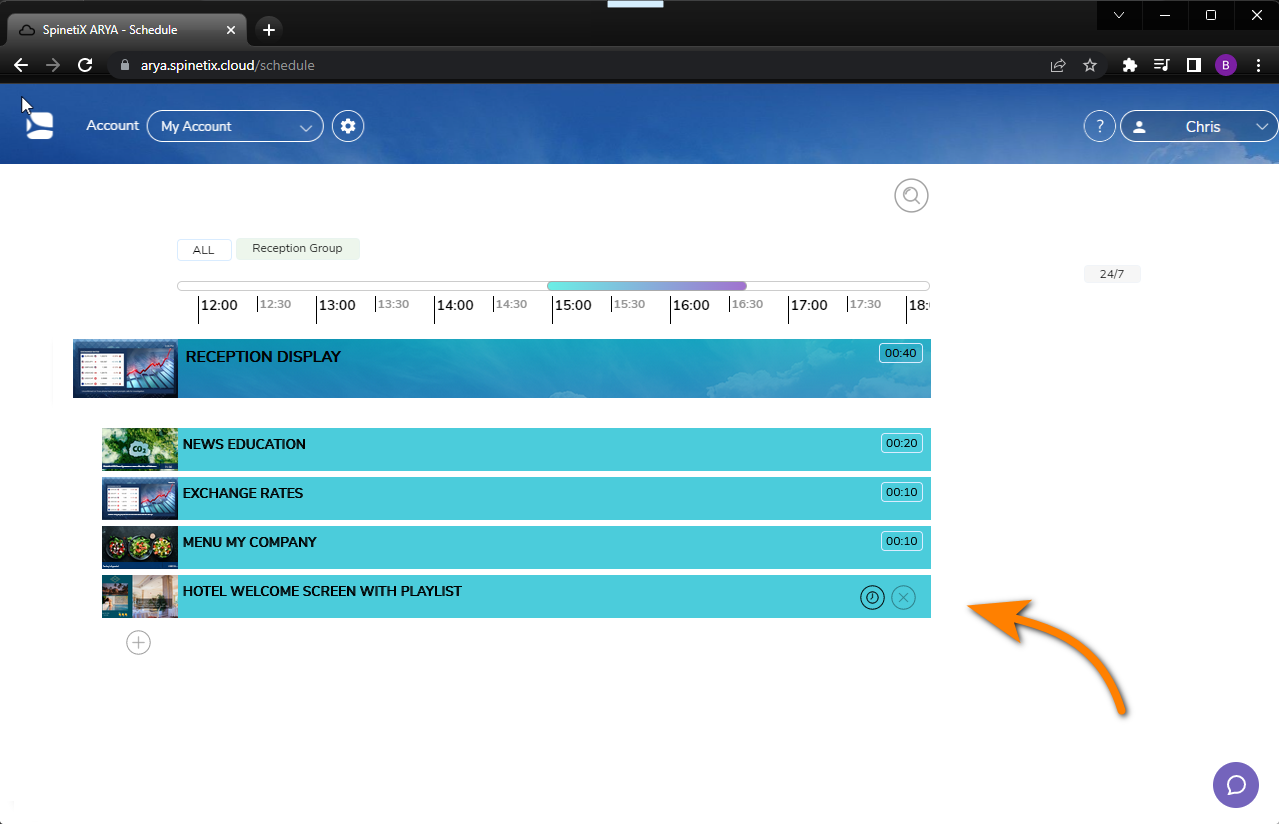Select the Reception Group tab

click(297, 248)
